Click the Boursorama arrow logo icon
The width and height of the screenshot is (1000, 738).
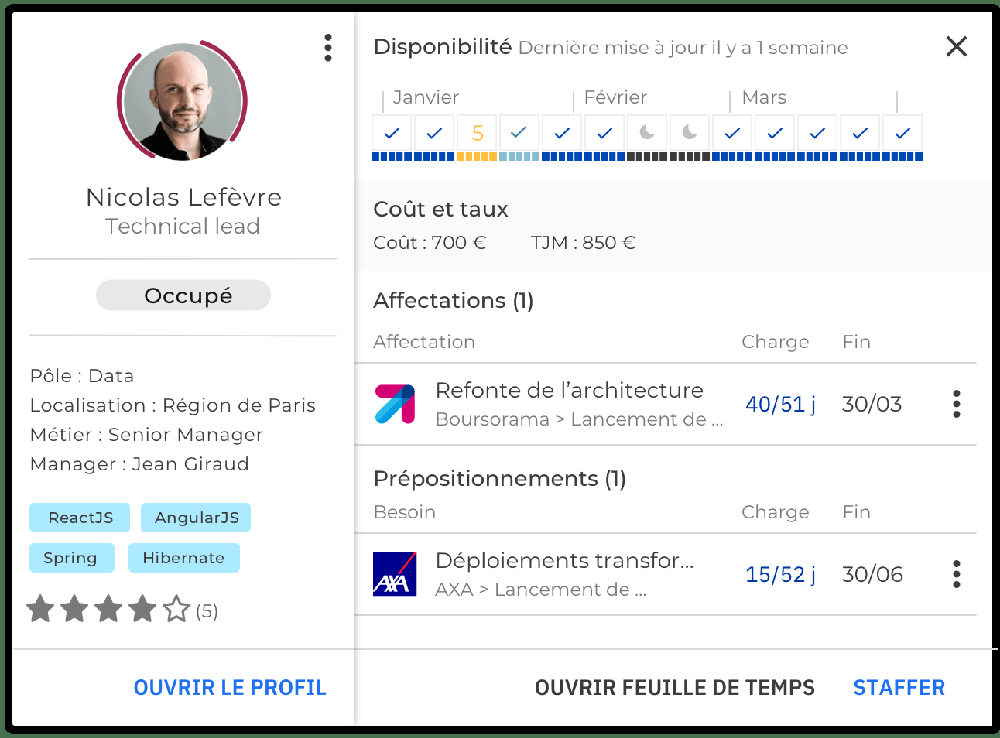[x=395, y=404]
